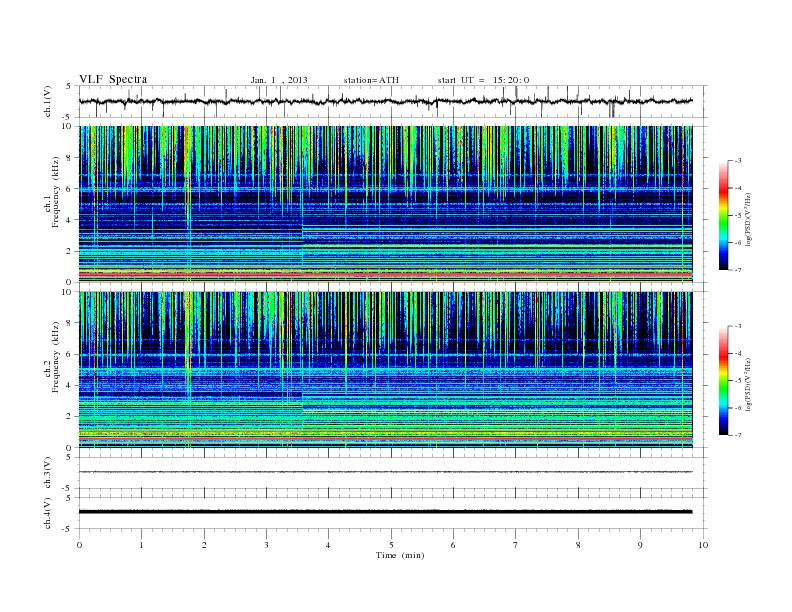Viewport: 792px width, 612px height.
Task: Click the 'ch.3(V)' axis label
Action: 47,473
